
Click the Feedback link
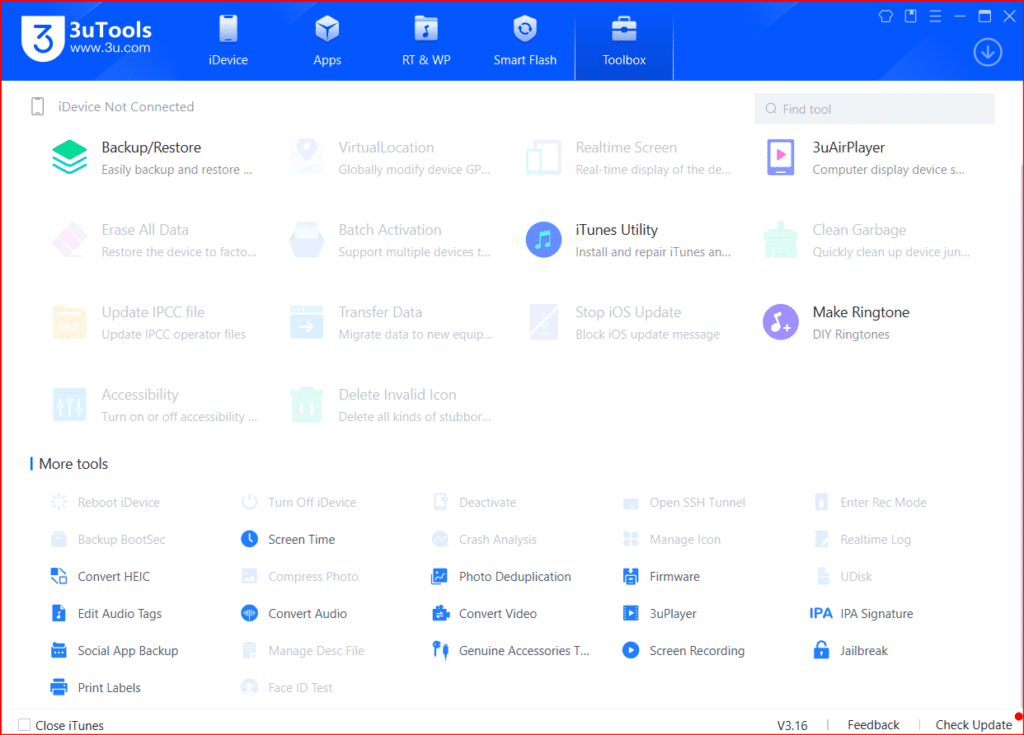click(872, 724)
